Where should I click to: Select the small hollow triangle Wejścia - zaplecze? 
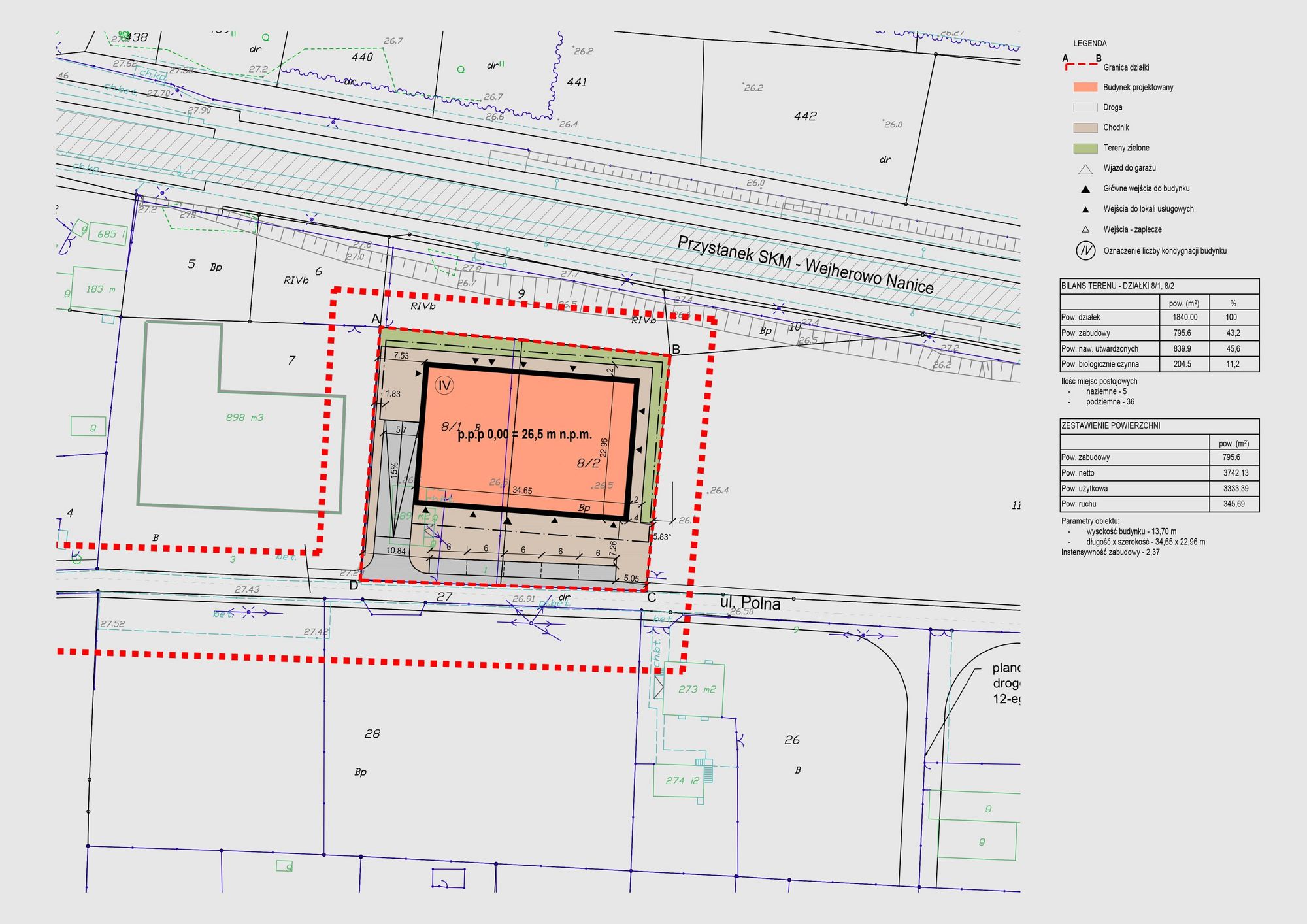tap(1085, 229)
